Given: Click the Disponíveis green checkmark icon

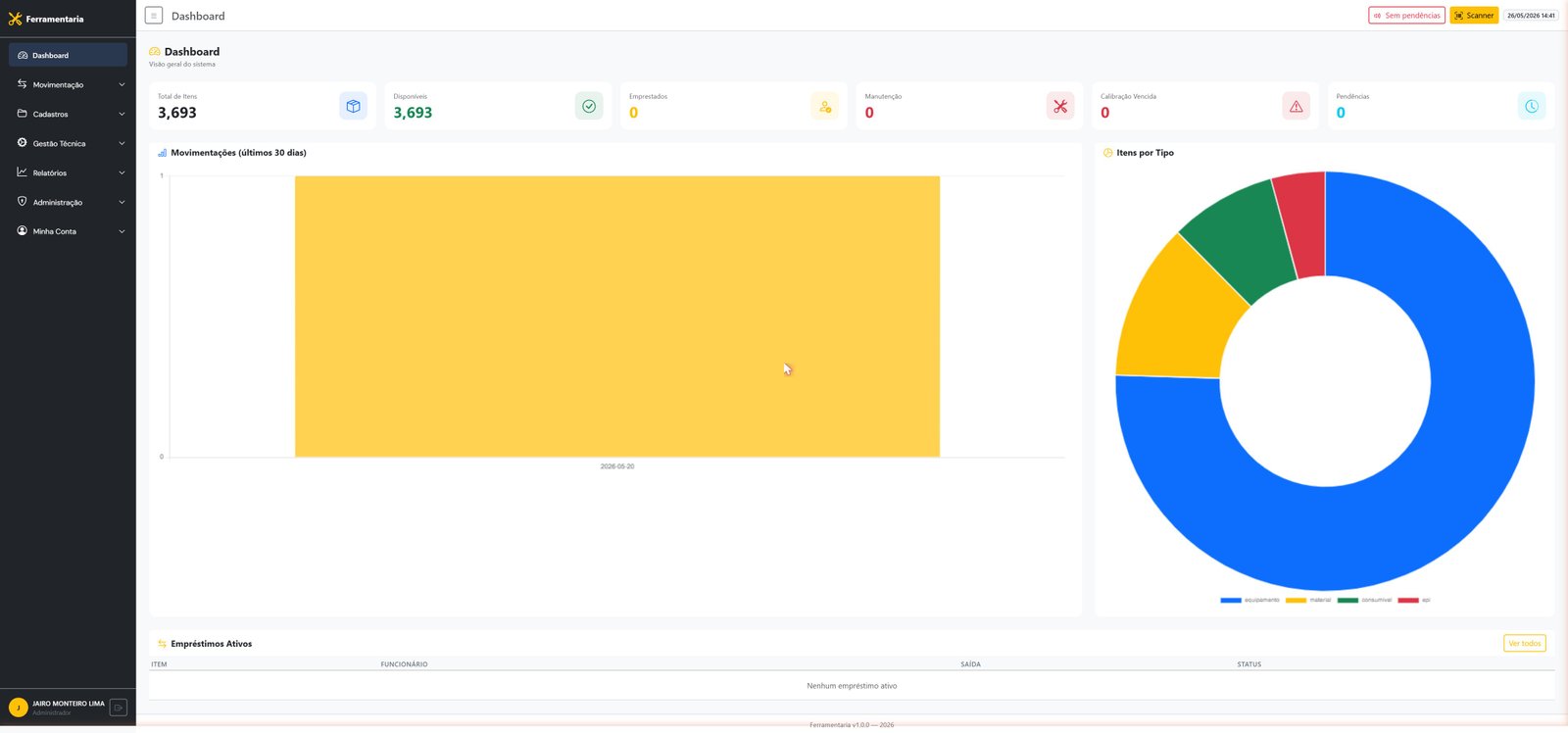Looking at the screenshot, I should click(589, 106).
